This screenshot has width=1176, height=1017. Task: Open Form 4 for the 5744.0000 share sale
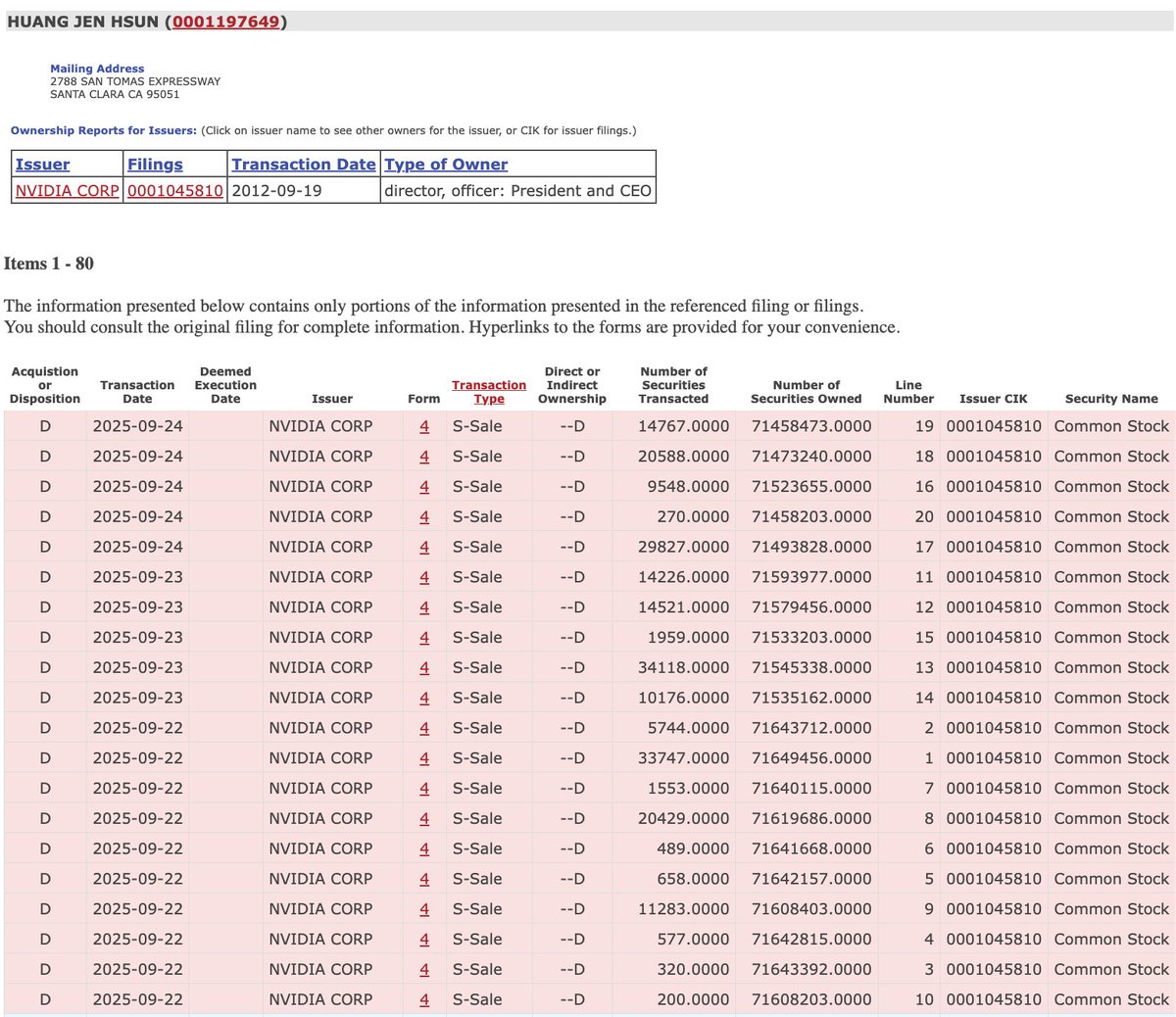(x=424, y=728)
